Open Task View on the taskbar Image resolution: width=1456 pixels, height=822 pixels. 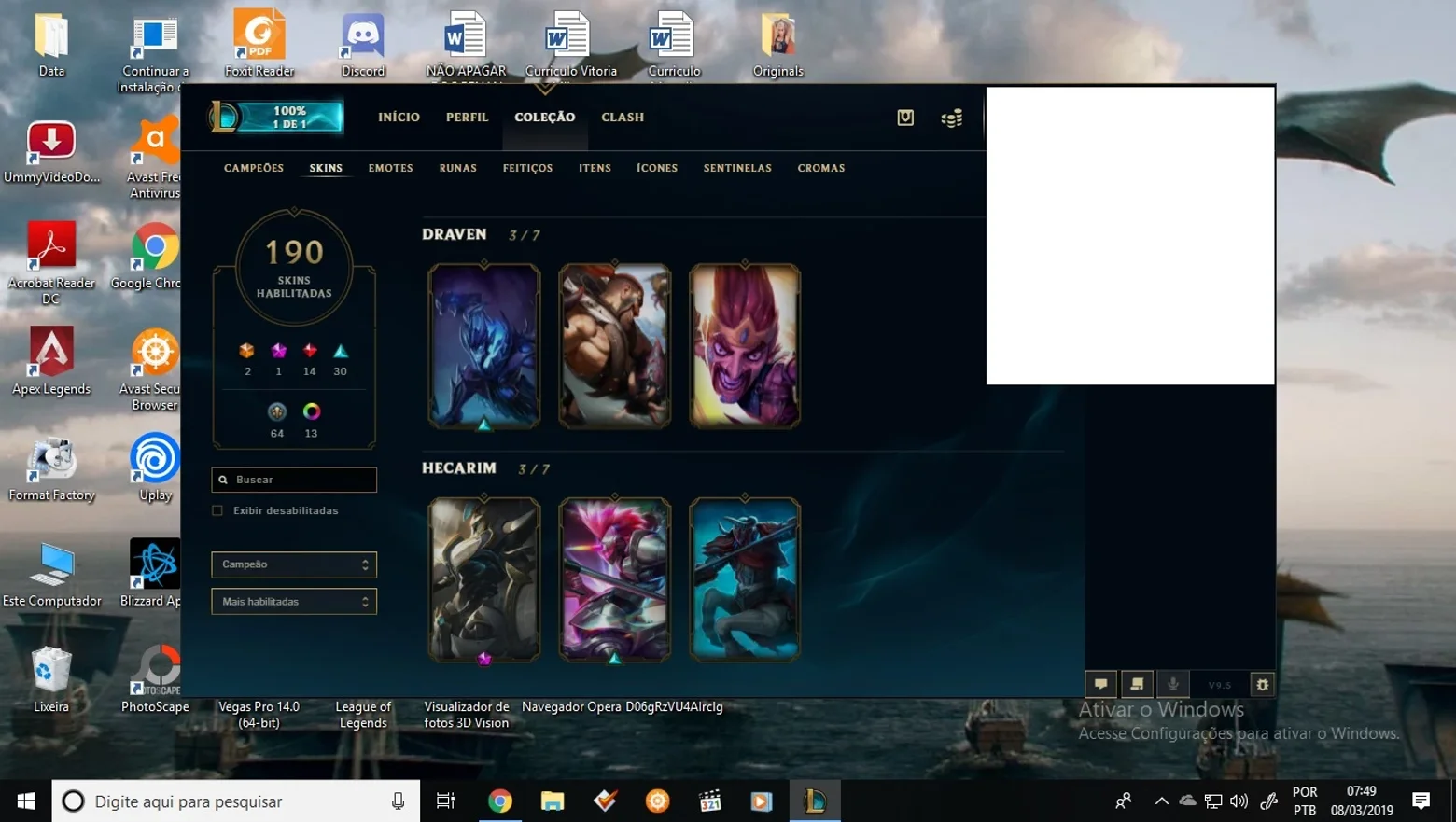(x=445, y=801)
